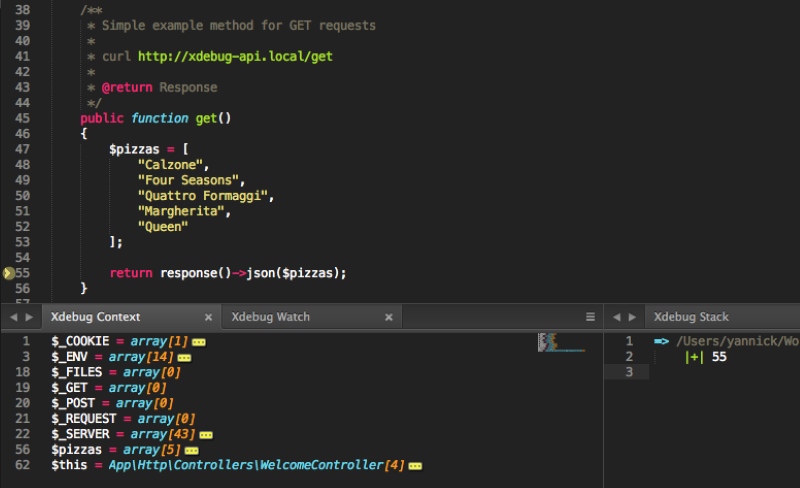Expand the $_ENV array fold marker
Viewport: 800px width, 488px height.
(x=184, y=357)
